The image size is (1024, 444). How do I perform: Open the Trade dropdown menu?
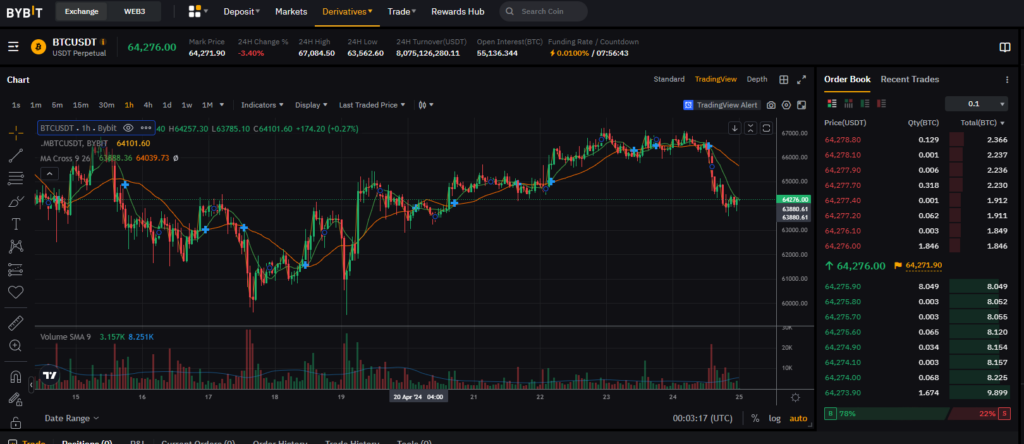point(402,11)
